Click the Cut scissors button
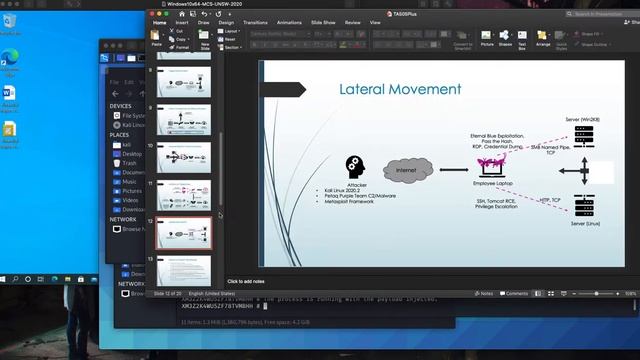Image resolution: width=640 pixels, height=360 pixels. coord(176,31)
